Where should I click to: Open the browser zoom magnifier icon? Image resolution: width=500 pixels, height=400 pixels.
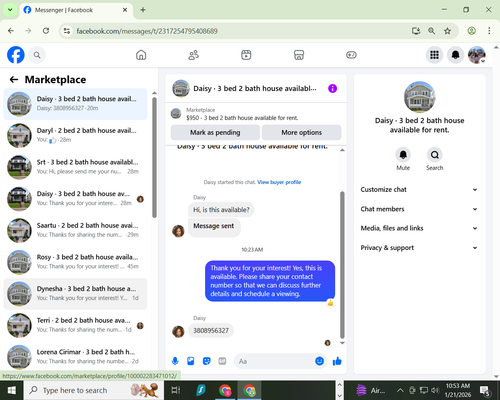(x=432, y=31)
